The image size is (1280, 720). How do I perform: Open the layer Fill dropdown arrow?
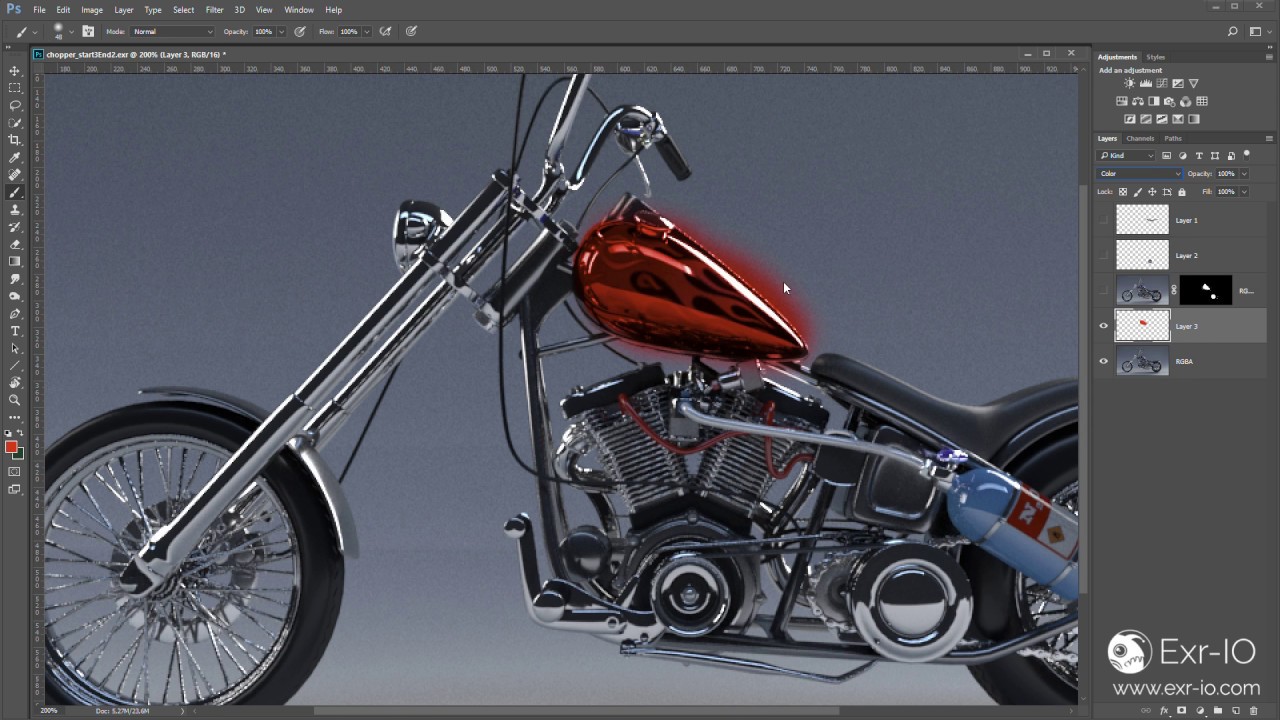click(x=1244, y=192)
